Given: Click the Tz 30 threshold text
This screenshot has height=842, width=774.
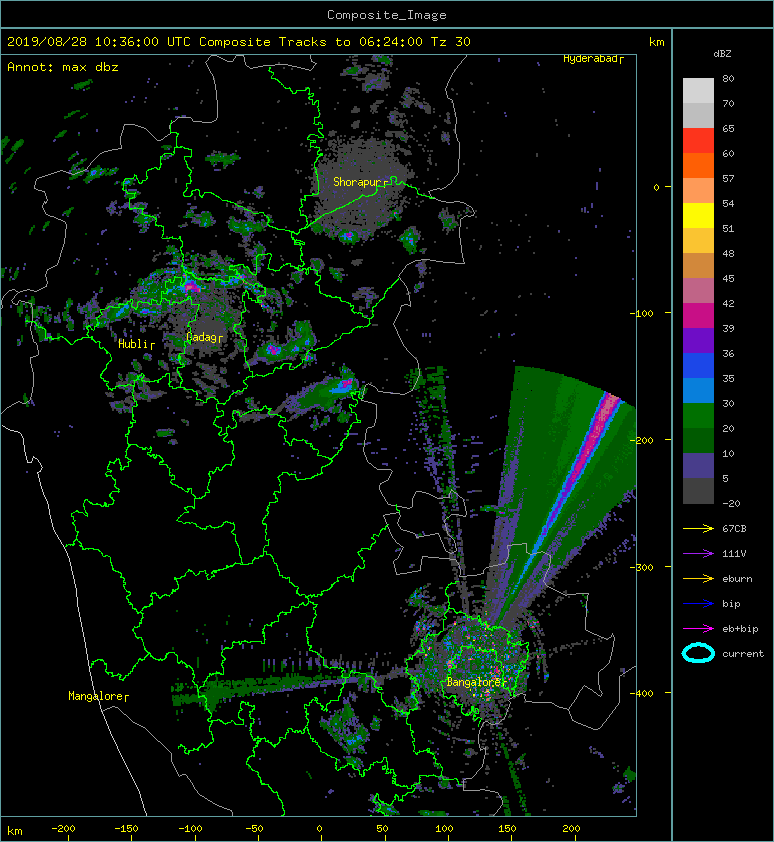Looking at the screenshot, I should click(x=451, y=42).
